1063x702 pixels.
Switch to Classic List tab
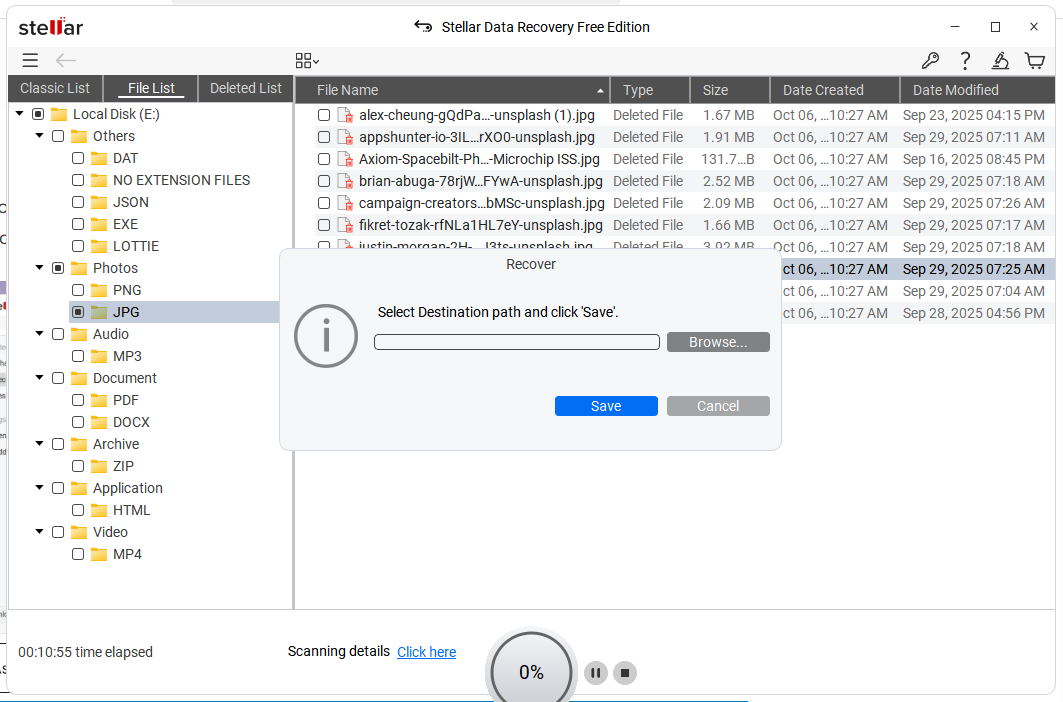pyautogui.click(x=55, y=88)
